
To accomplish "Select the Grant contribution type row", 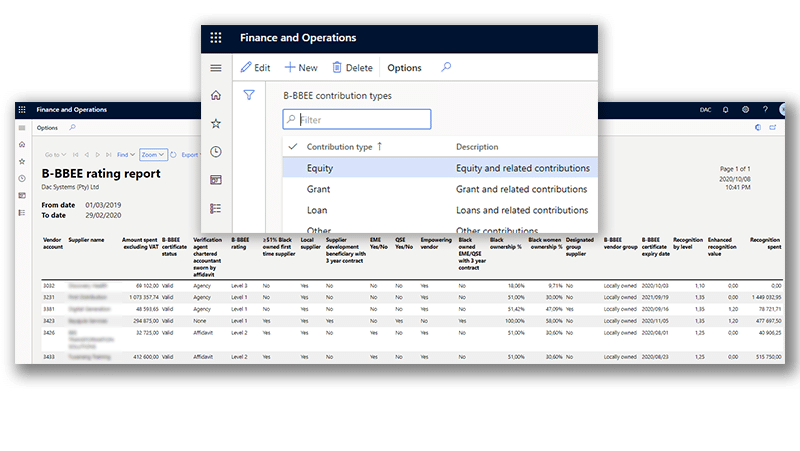I will (321, 189).
